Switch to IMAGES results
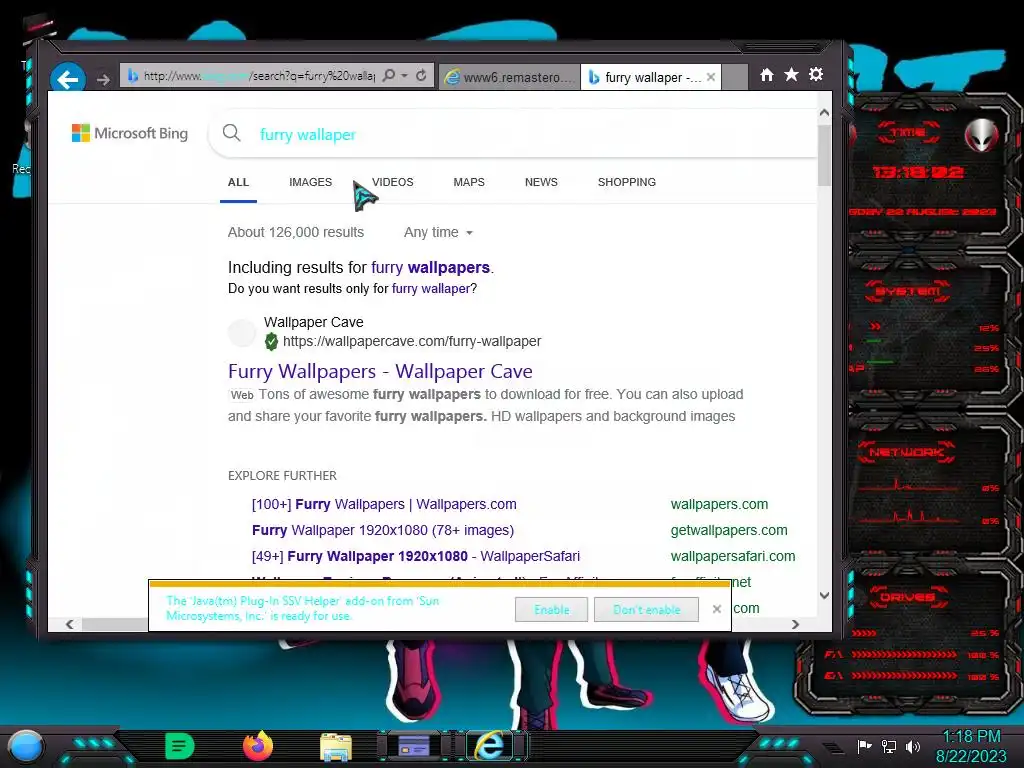The width and height of the screenshot is (1024, 768). coord(310,182)
